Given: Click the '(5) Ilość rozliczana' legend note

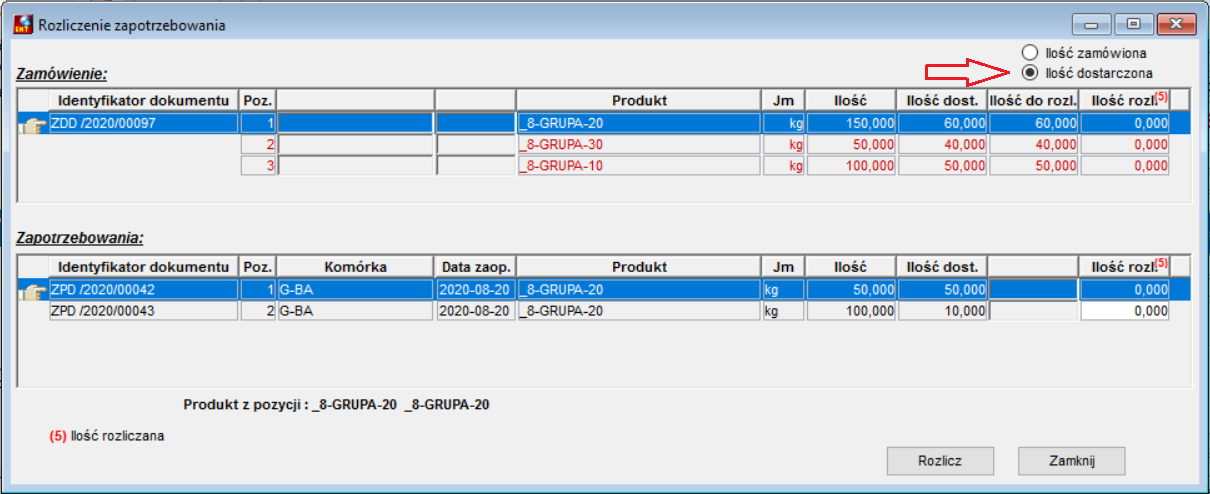Looking at the screenshot, I should coord(107,436).
